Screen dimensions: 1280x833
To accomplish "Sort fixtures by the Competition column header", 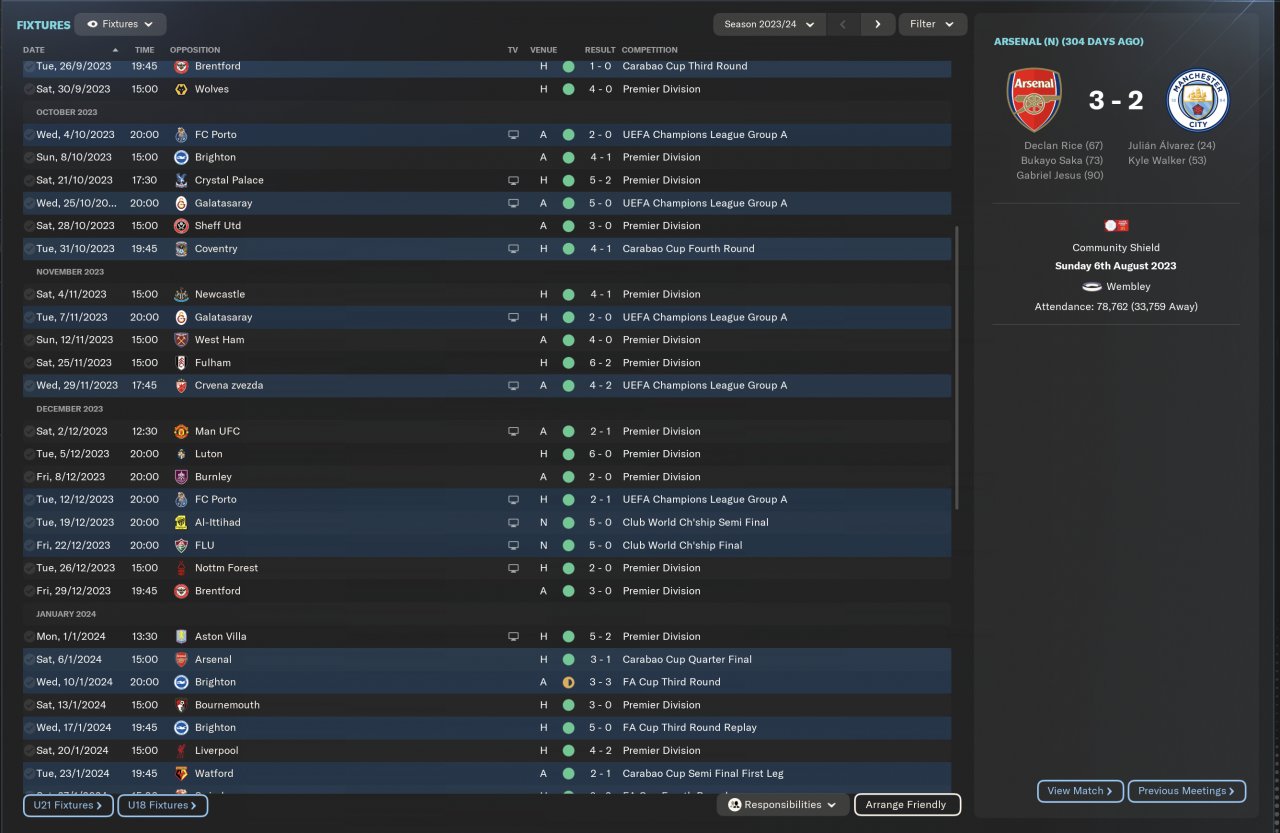I will 649,50.
